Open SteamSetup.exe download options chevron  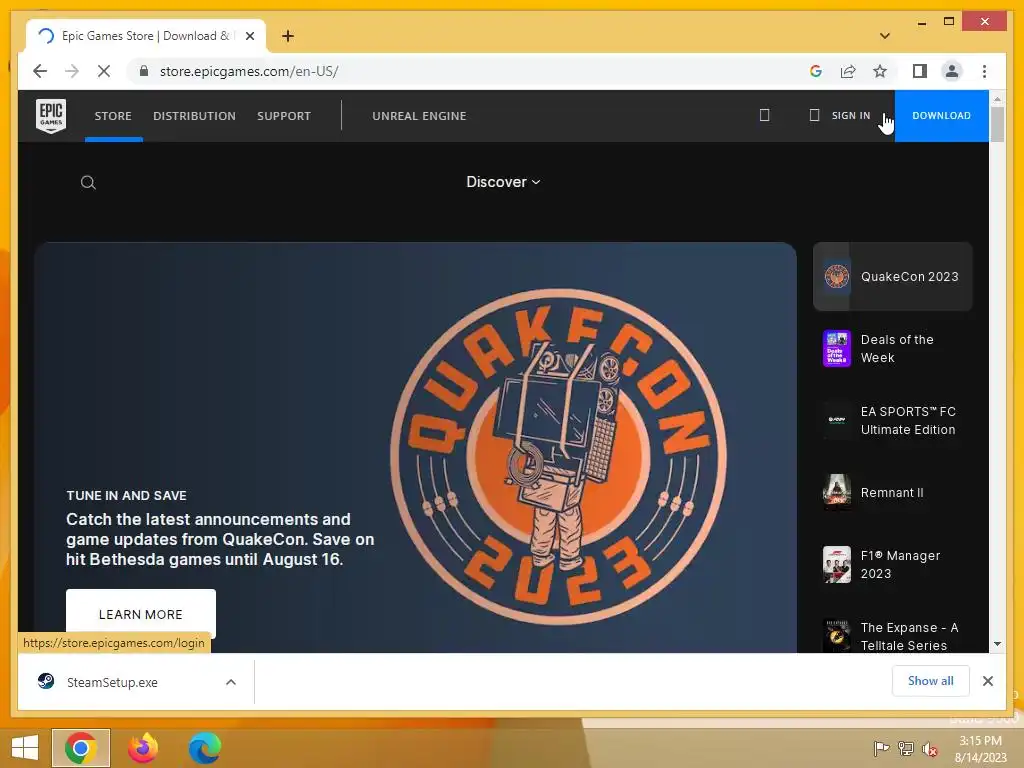231,682
